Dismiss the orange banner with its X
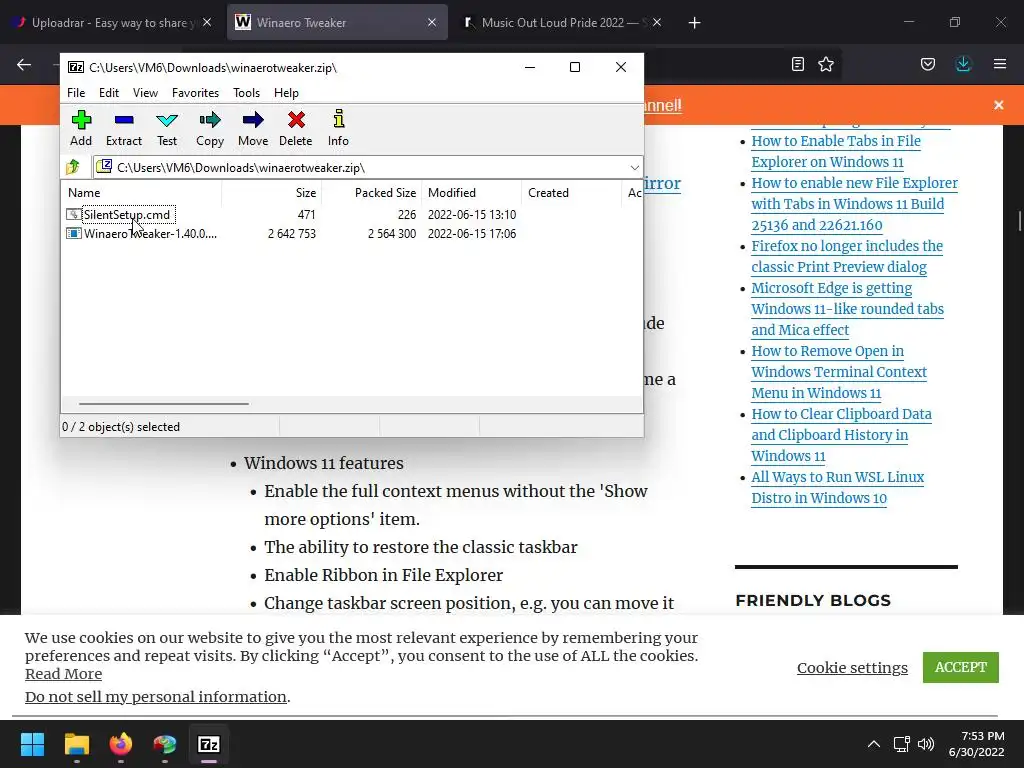The image size is (1024, 768). (999, 105)
